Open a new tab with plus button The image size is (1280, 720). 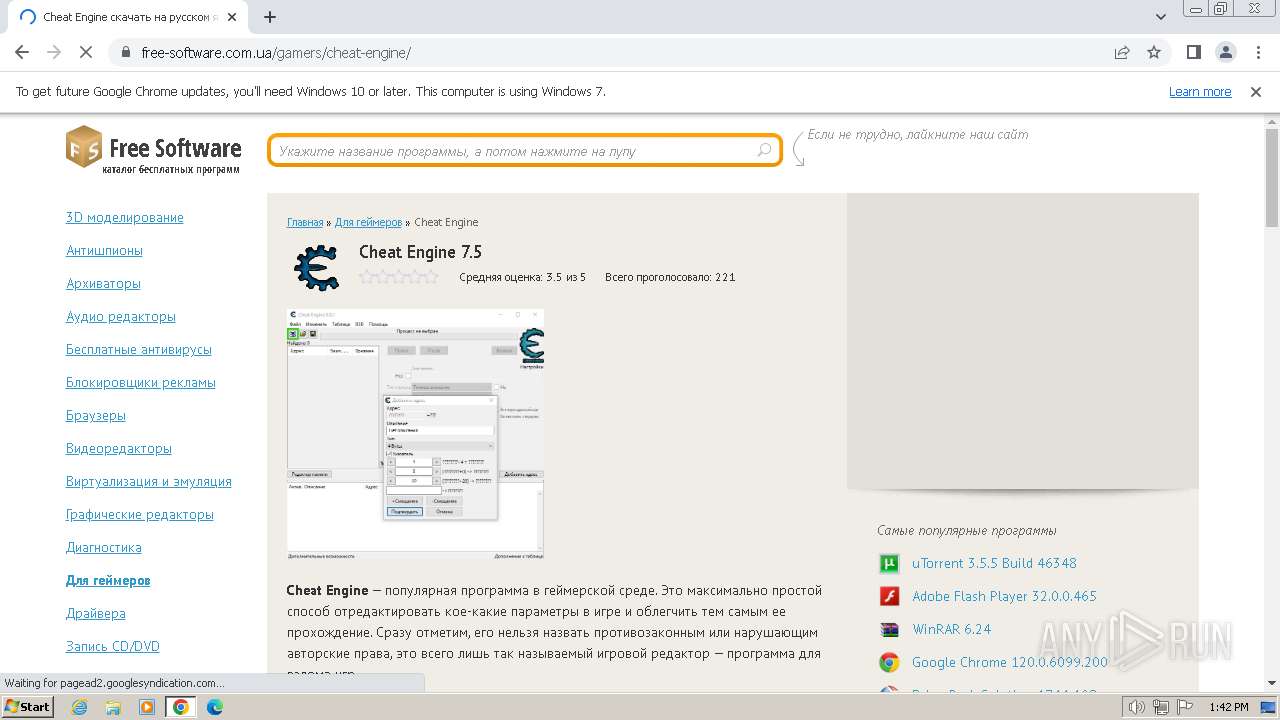pyautogui.click(x=270, y=17)
